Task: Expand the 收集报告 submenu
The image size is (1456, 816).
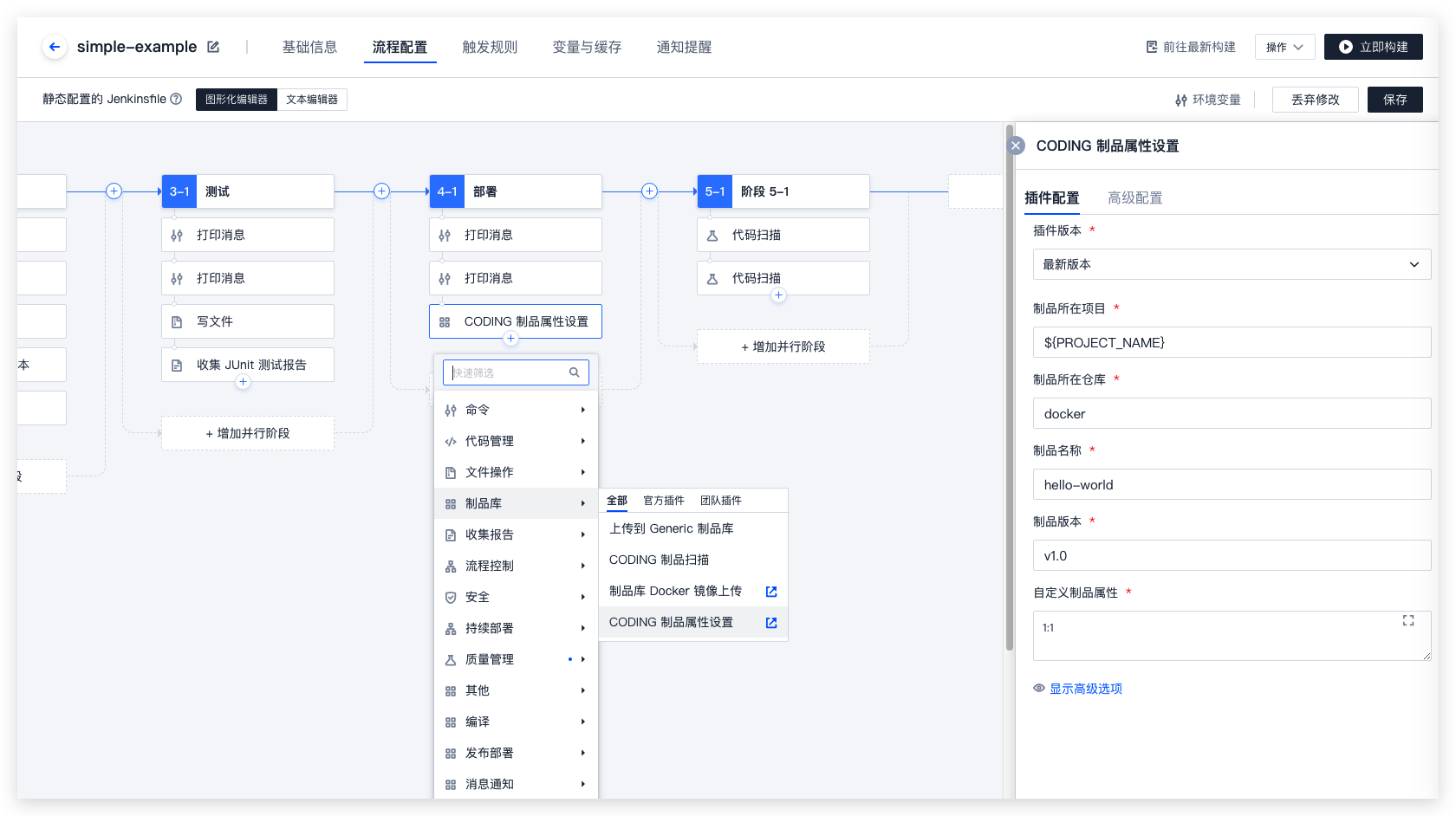Action: 516,534
